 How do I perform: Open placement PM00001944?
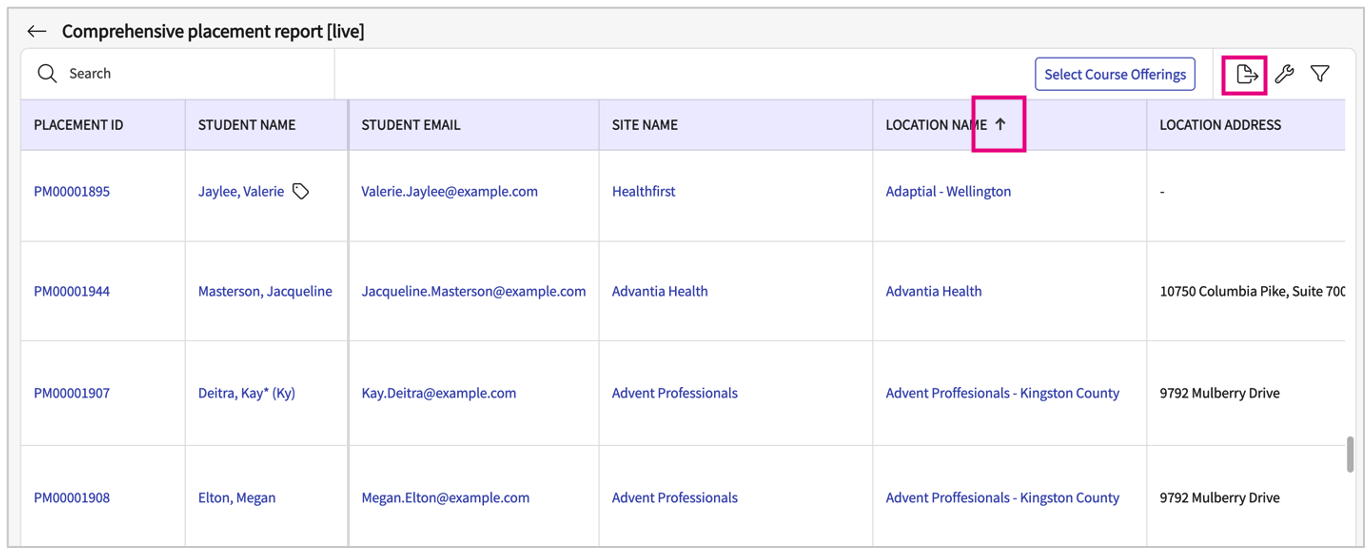tap(72, 291)
